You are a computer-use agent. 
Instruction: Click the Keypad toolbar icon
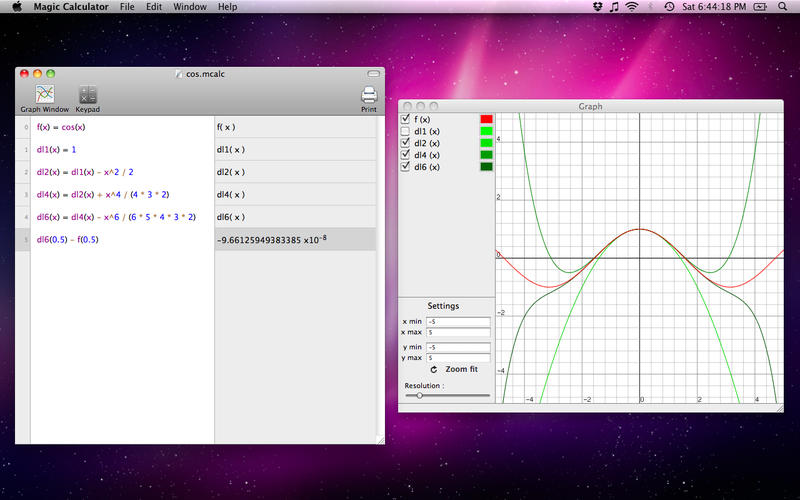pos(87,95)
